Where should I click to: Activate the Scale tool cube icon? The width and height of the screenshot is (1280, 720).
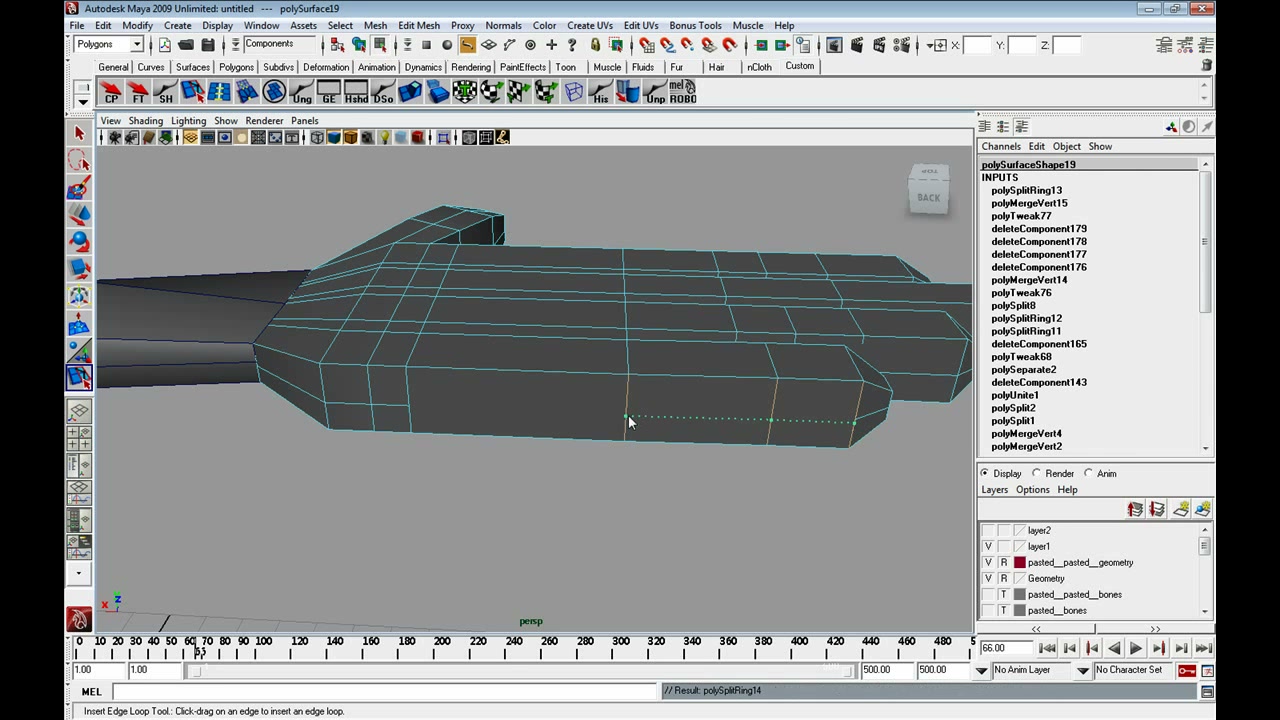point(79,269)
